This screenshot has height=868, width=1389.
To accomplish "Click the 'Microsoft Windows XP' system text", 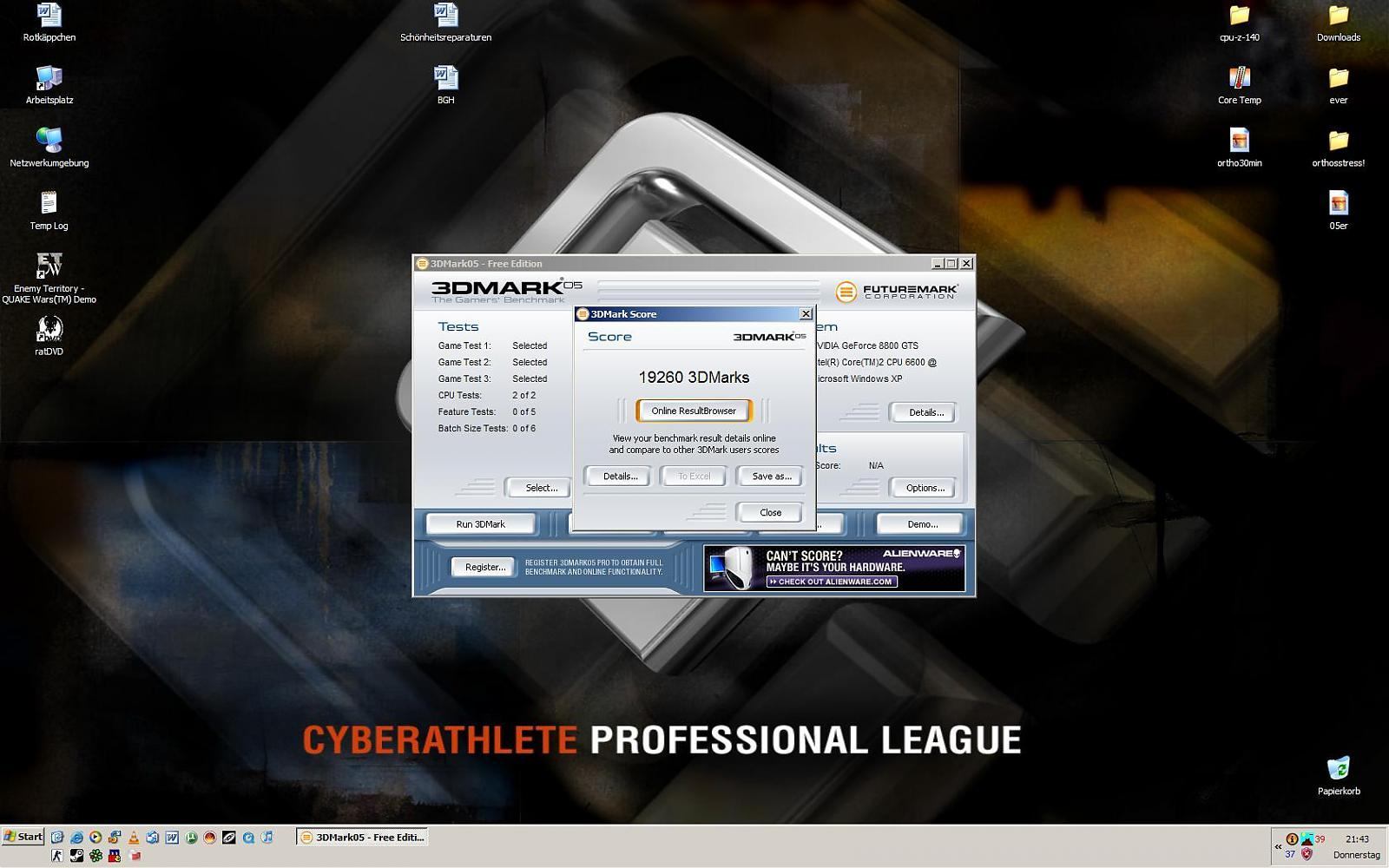I will (x=859, y=378).
